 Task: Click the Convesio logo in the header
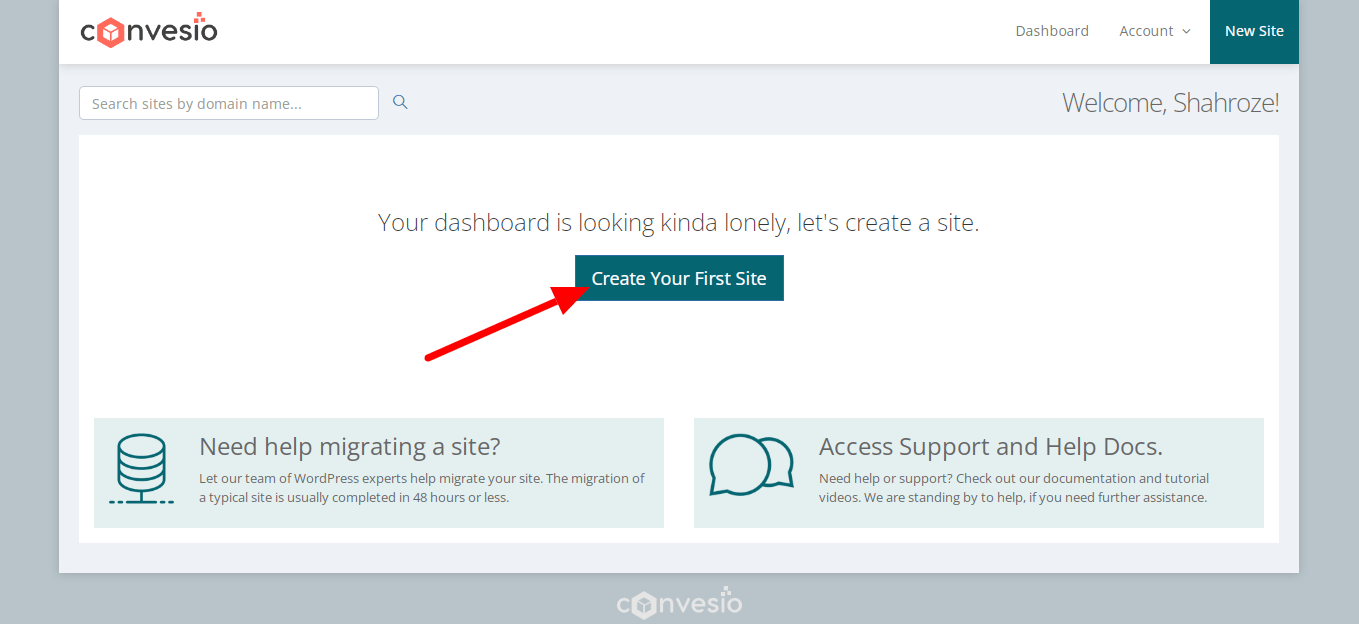point(148,30)
